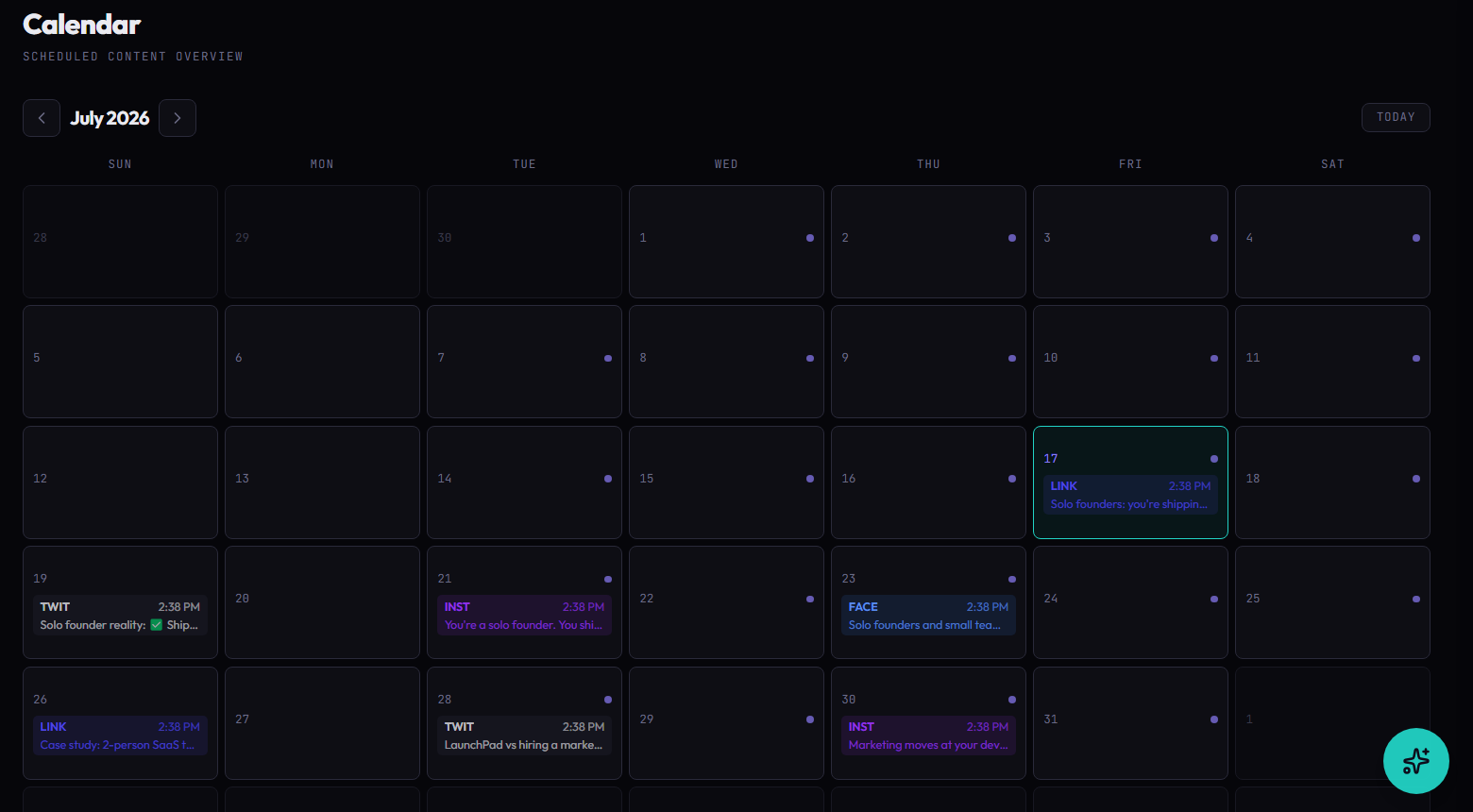Open the LINK post on July 17

(1130, 495)
